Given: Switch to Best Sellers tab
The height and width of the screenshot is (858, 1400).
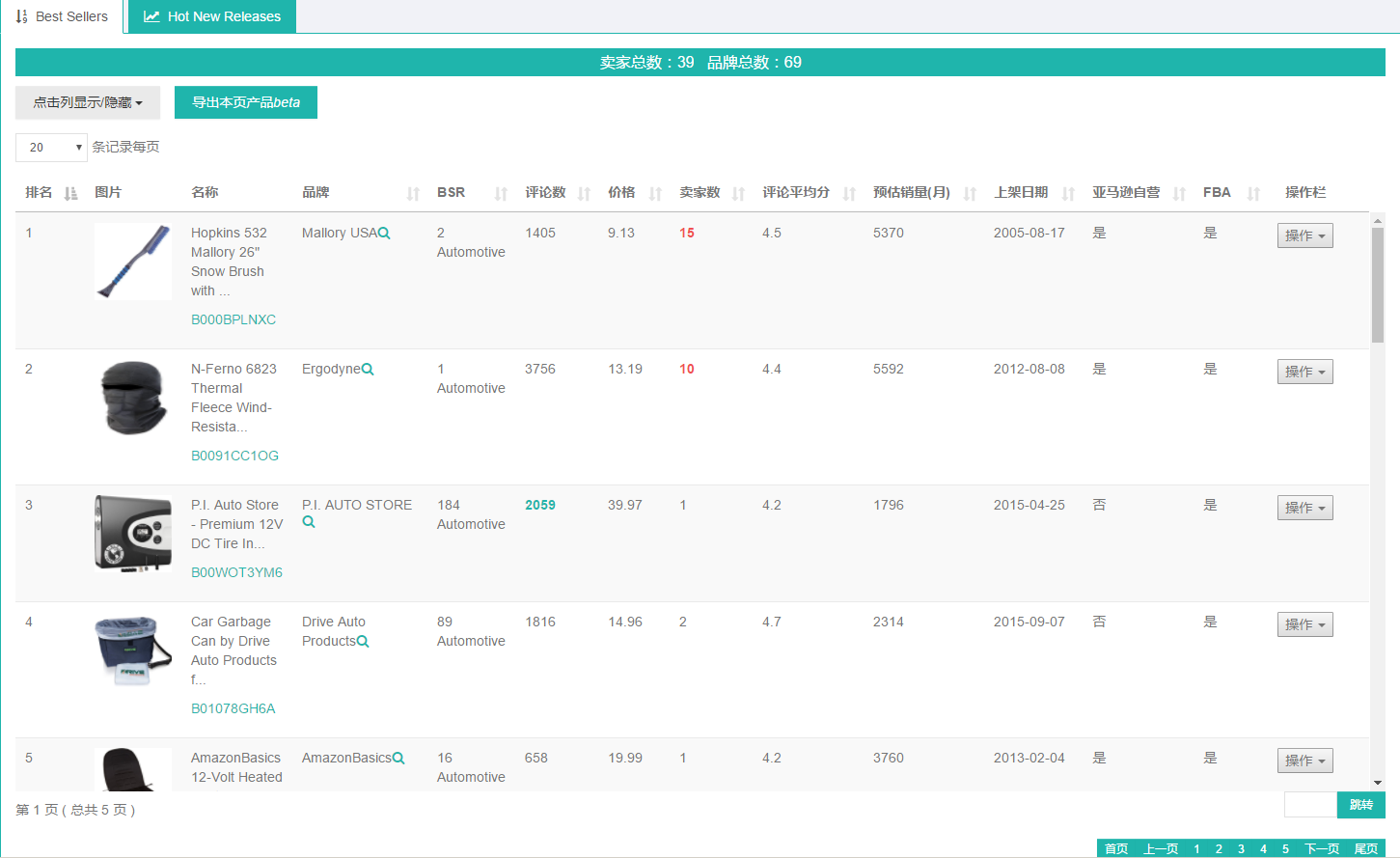Looking at the screenshot, I should pyautogui.click(x=62, y=16).
